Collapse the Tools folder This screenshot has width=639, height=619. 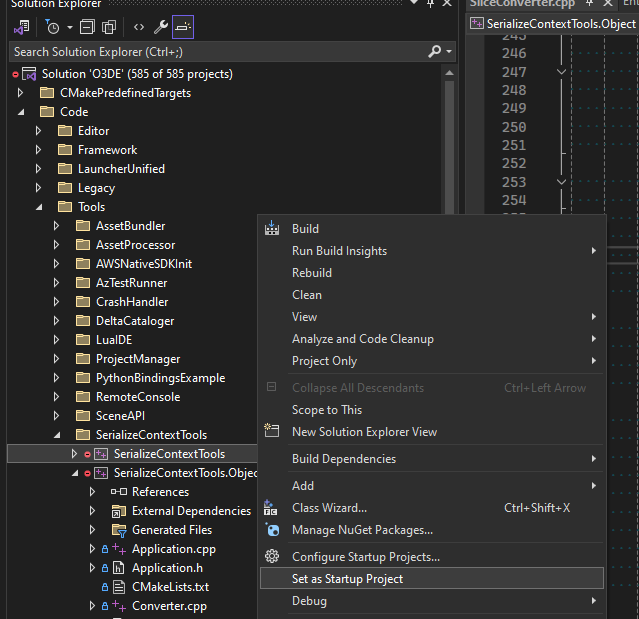pos(39,207)
